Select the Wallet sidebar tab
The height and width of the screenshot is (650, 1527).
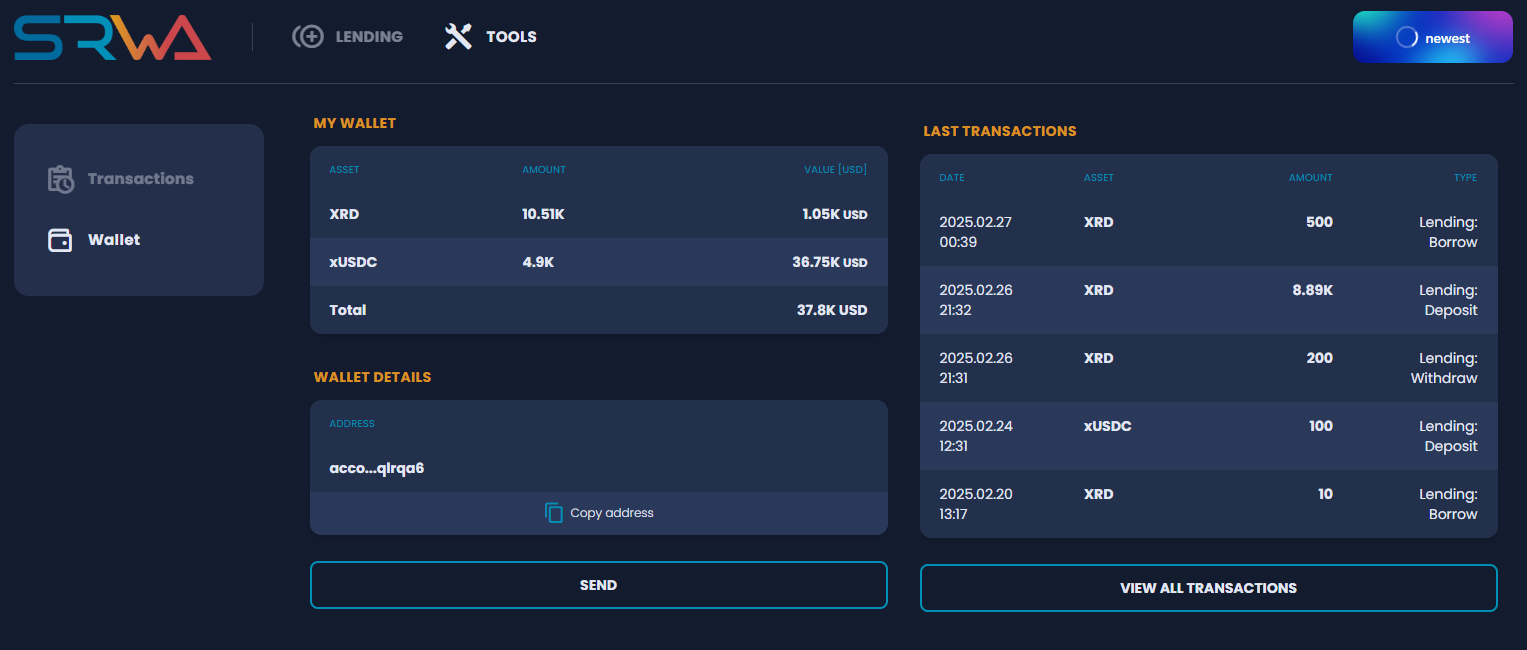click(114, 240)
